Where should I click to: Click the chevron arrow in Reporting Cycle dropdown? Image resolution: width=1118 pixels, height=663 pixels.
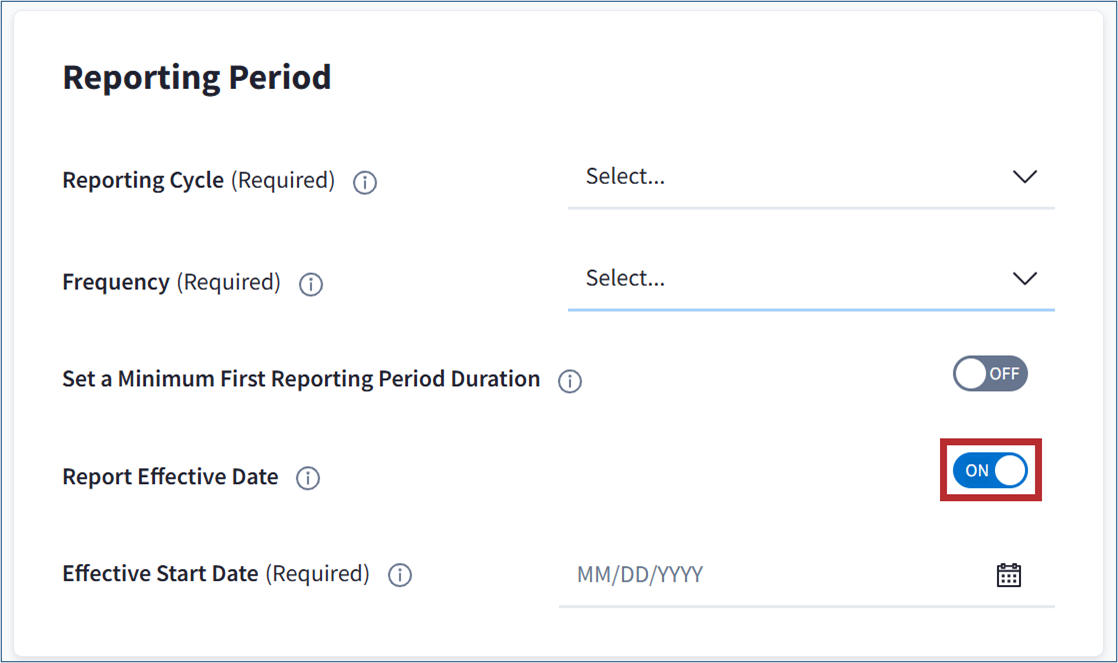click(x=1025, y=177)
